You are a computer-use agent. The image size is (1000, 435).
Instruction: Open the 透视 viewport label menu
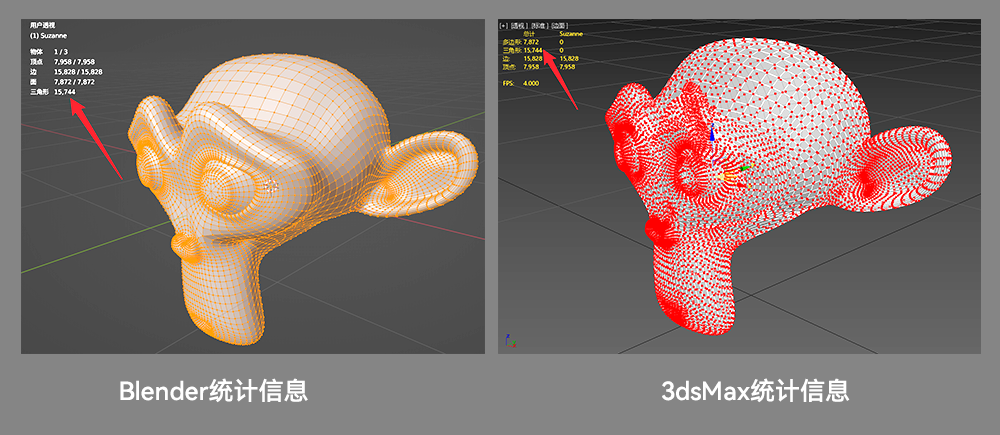pos(519,26)
